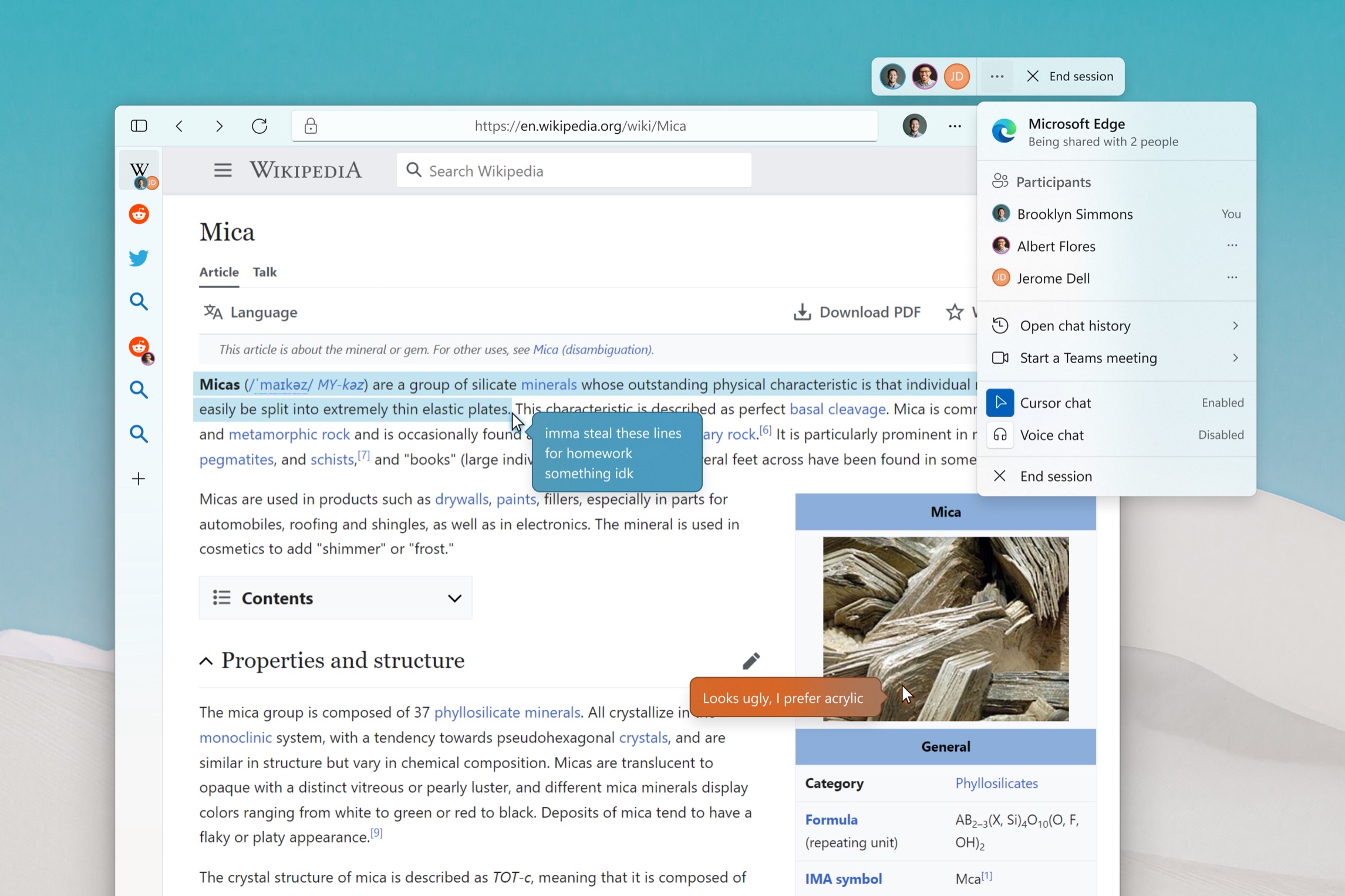Open the monoclinic link
Image resolution: width=1345 pixels, height=896 pixels.
click(x=235, y=738)
